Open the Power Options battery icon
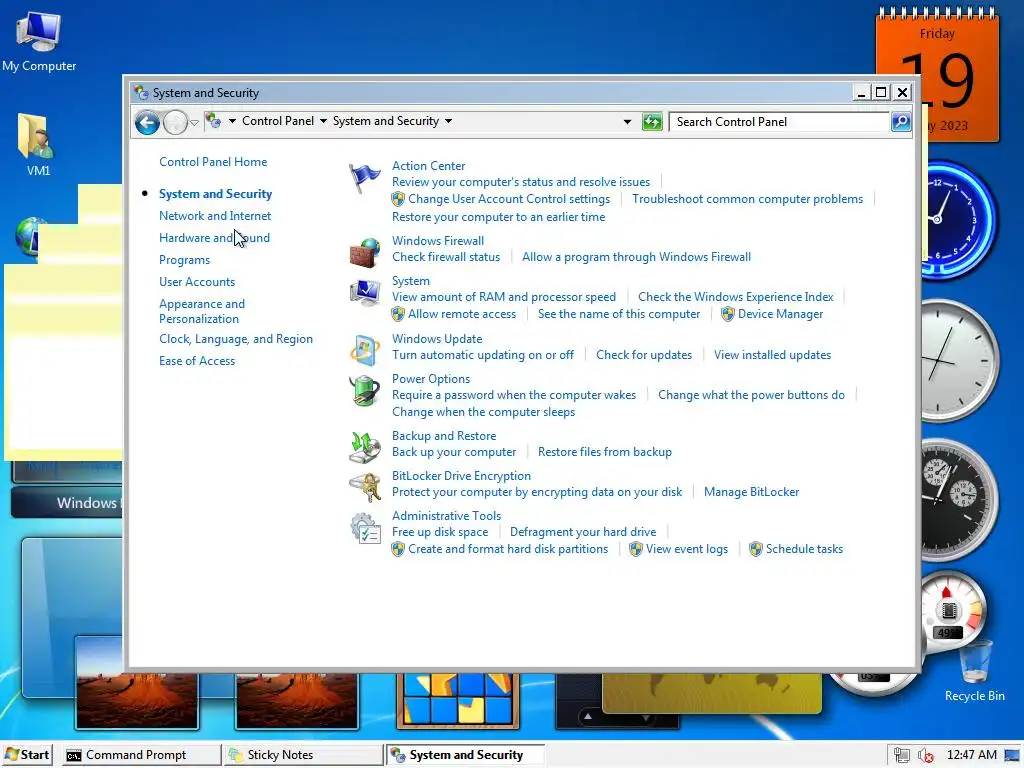The image size is (1024, 768). coord(364,391)
